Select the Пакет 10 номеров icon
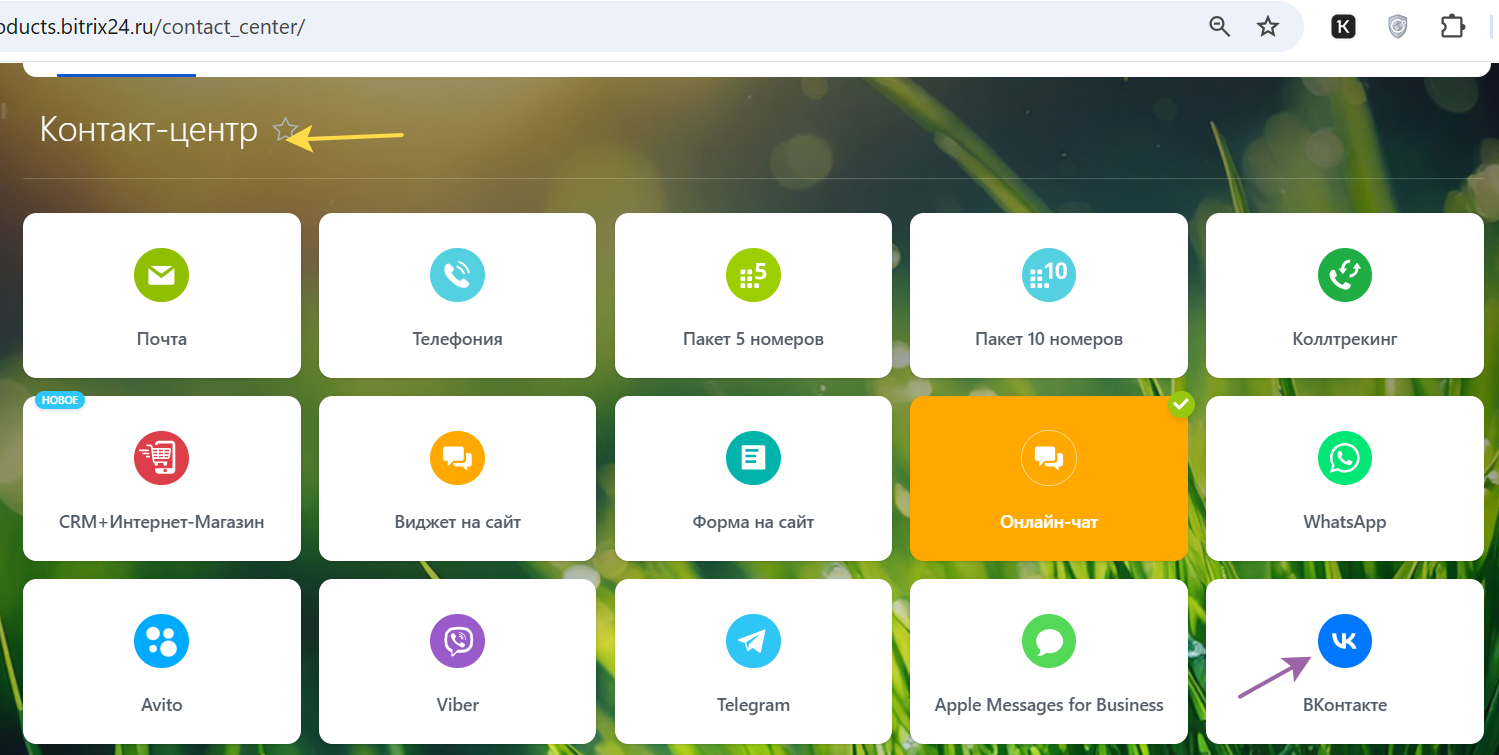Viewport: 1499px width, 755px height. coord(1048,275)
